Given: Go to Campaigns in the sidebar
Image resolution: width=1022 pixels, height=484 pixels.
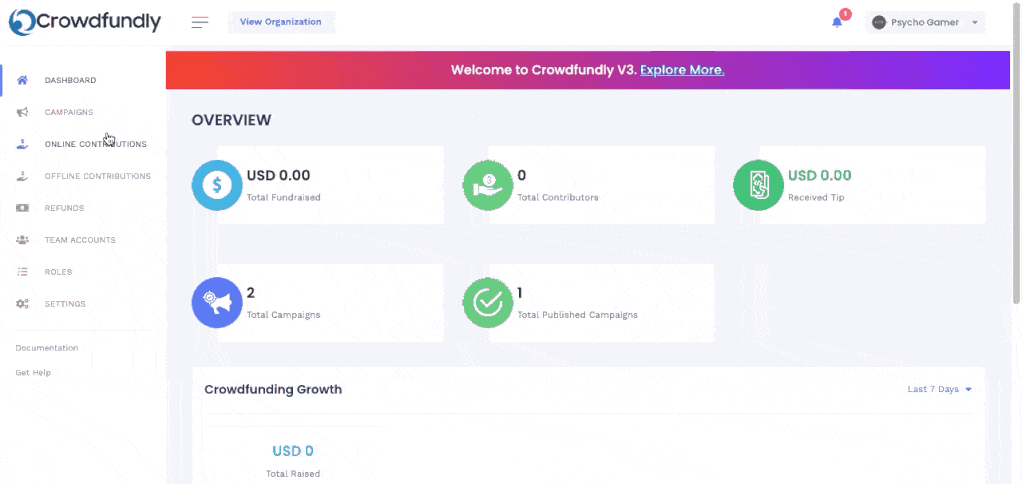Looking at the screenshot, I should pyautogui.click(x=69, y=112).
